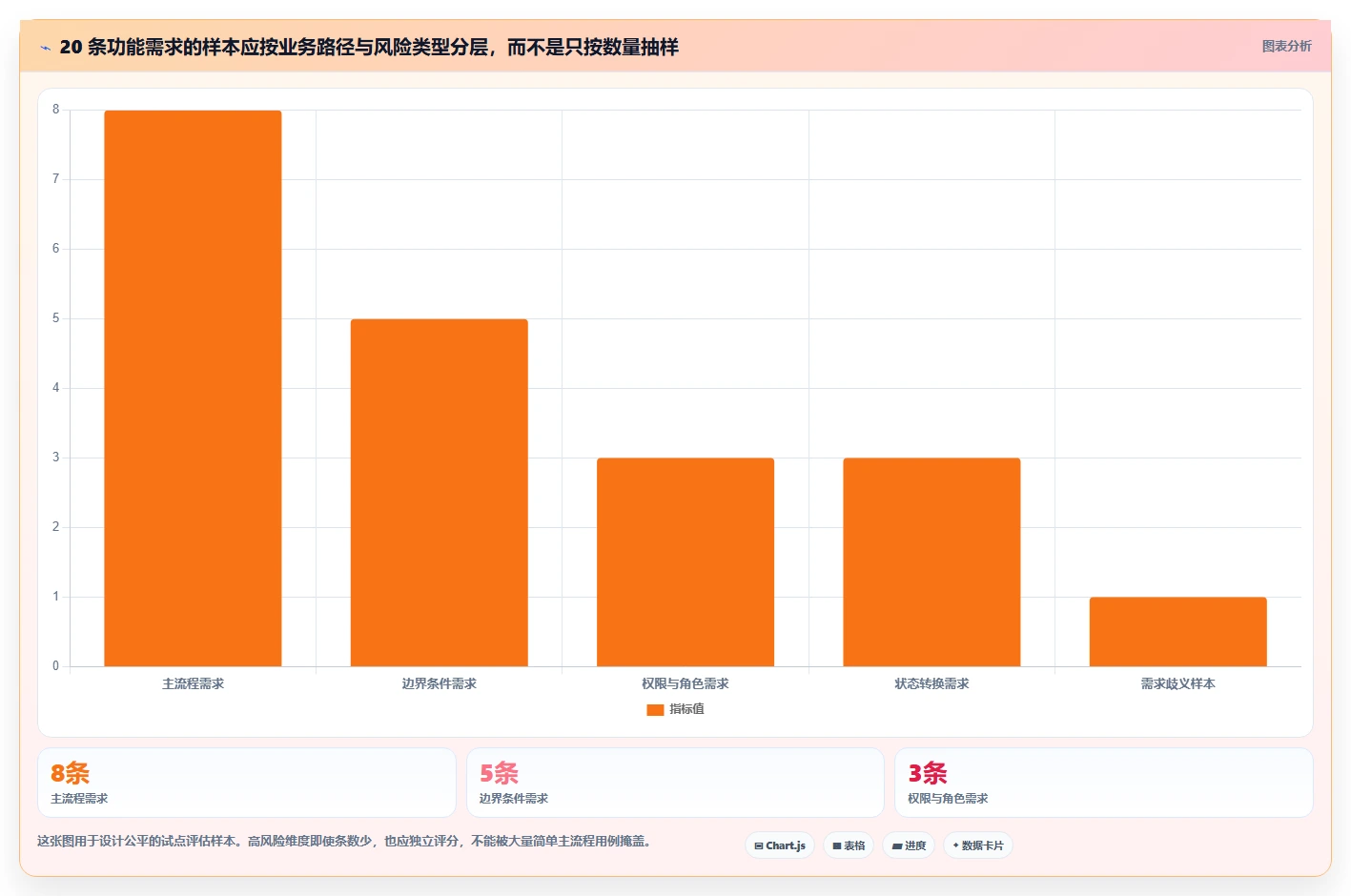
Task: Toggle the 指标值 legend label
Action: click(x=686, y=709)
